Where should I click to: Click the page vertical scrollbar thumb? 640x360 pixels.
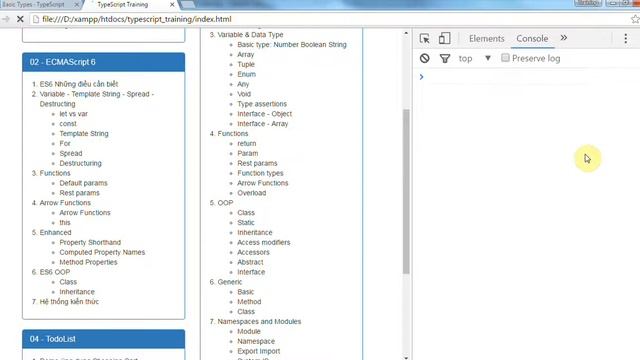406,191
